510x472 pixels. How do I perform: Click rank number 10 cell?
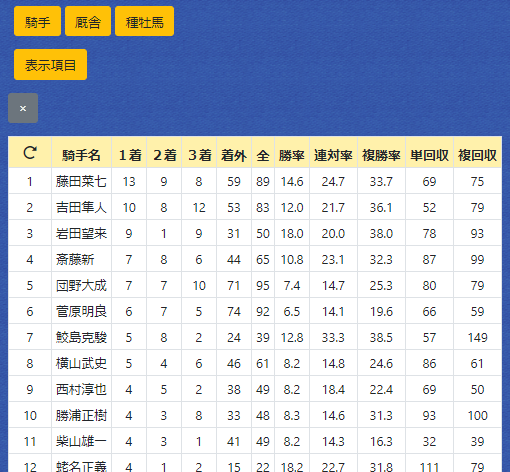click(30, 416)
